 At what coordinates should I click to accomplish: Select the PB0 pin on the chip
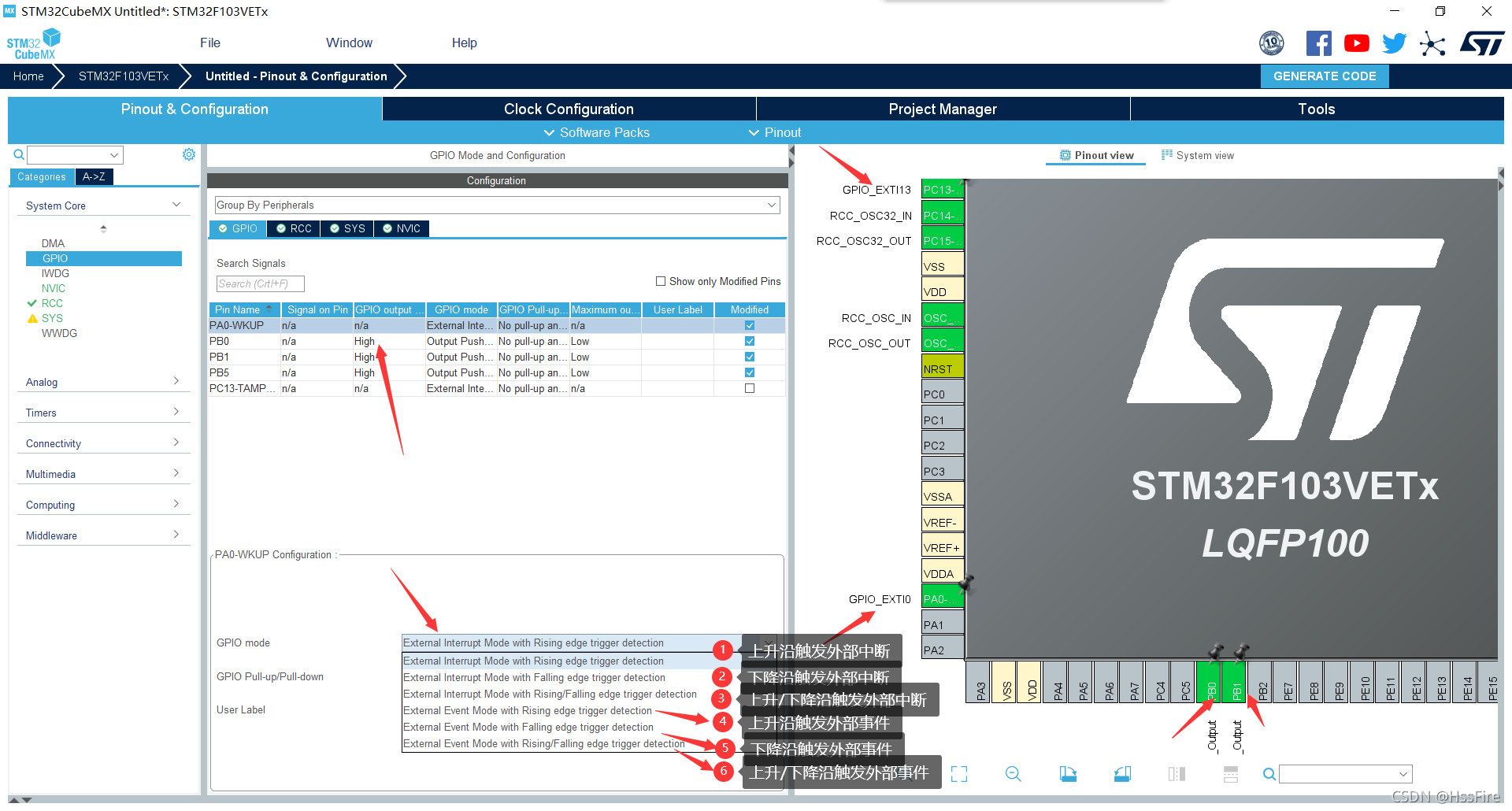point(1210,681)
